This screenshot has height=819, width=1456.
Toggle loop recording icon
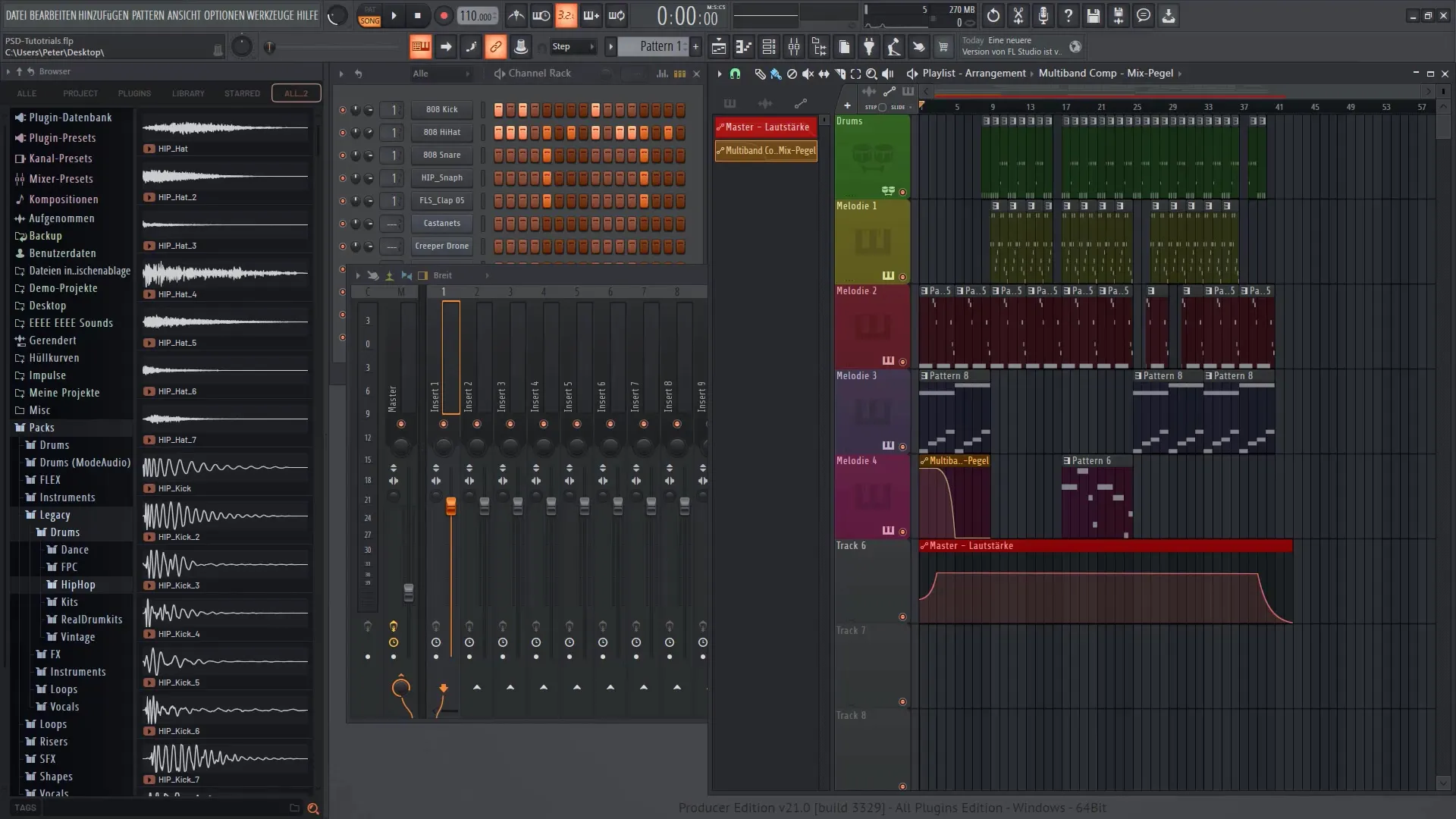617,15
